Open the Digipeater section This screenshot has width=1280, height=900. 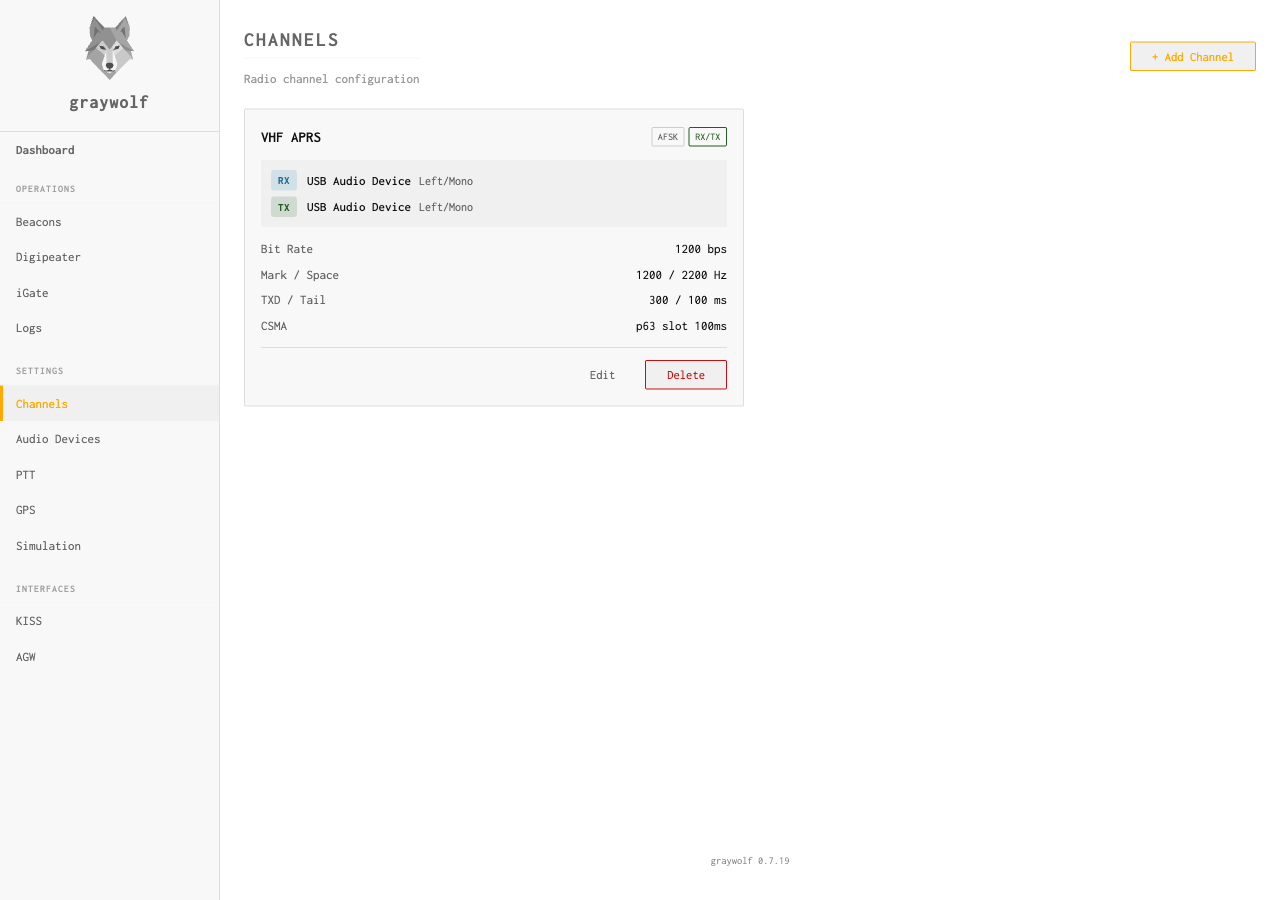click(x=48, y=257)
